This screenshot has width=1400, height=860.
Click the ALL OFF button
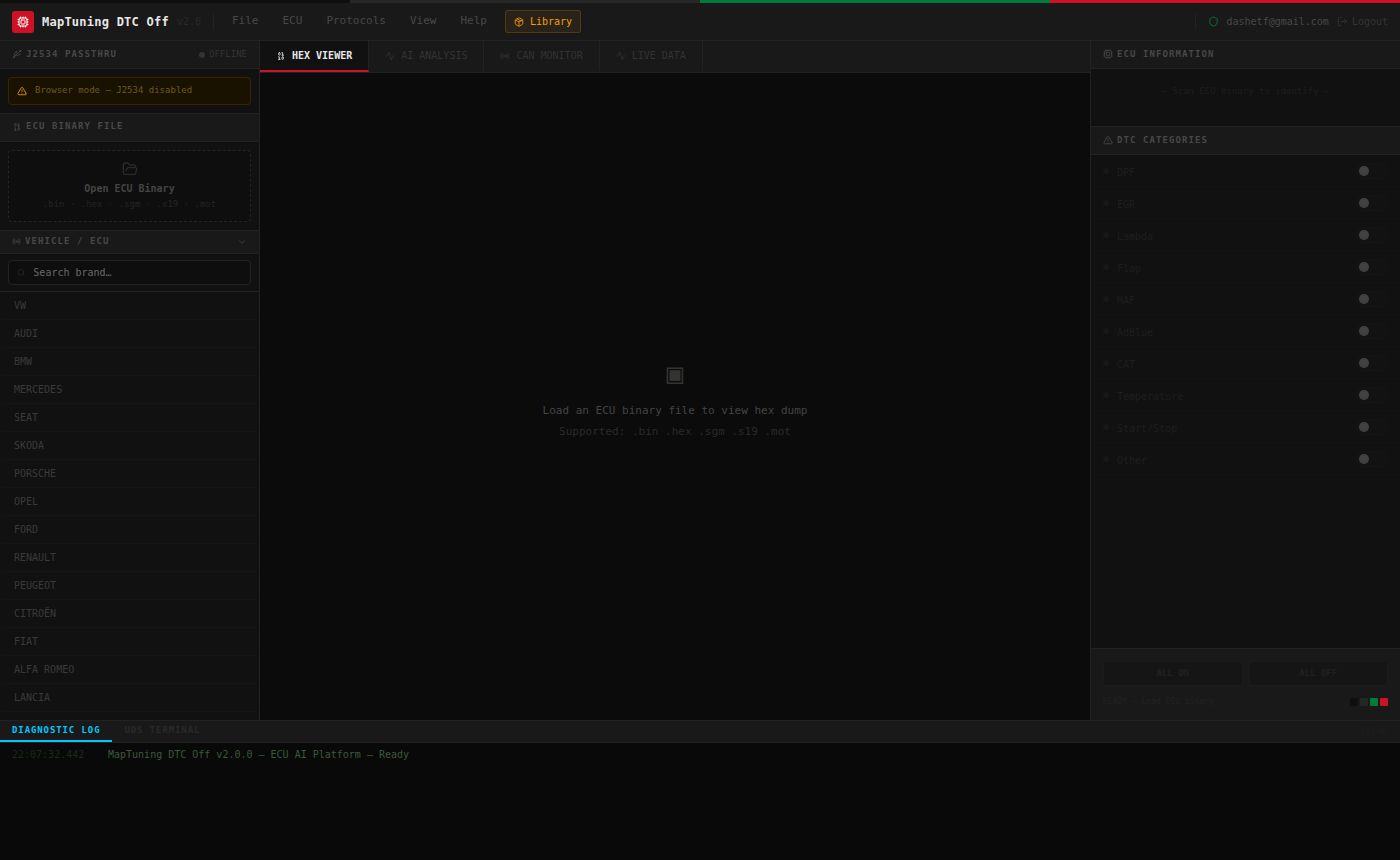click(1318, 673)
